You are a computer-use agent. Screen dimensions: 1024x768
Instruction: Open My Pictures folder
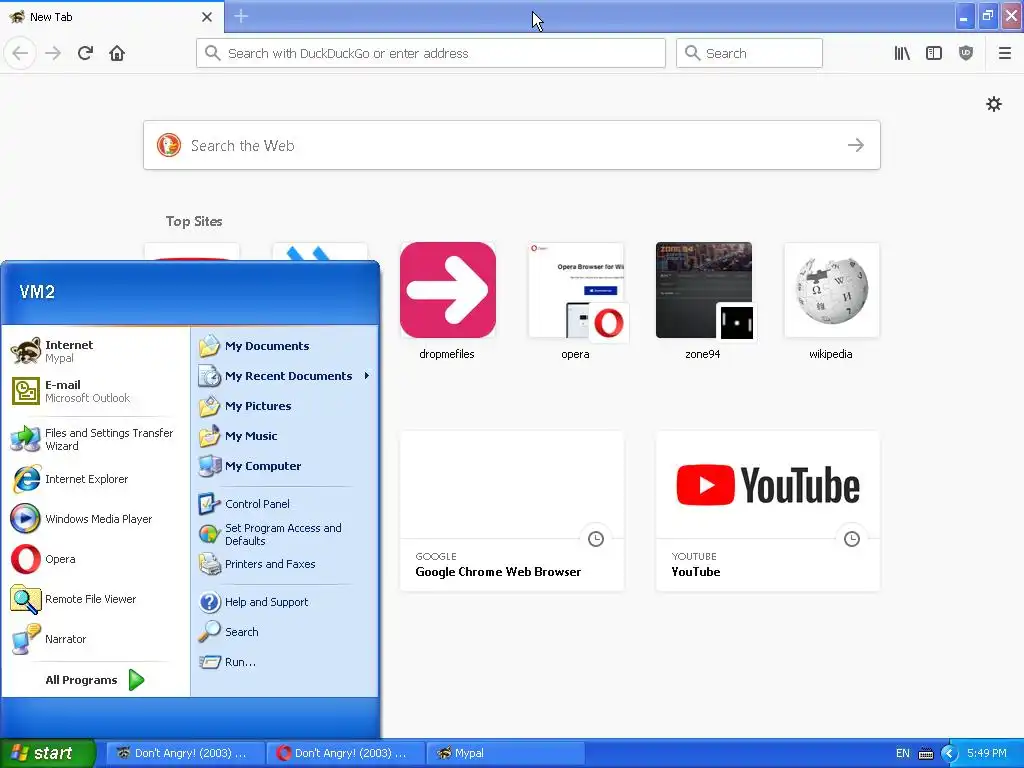point(285,406)
